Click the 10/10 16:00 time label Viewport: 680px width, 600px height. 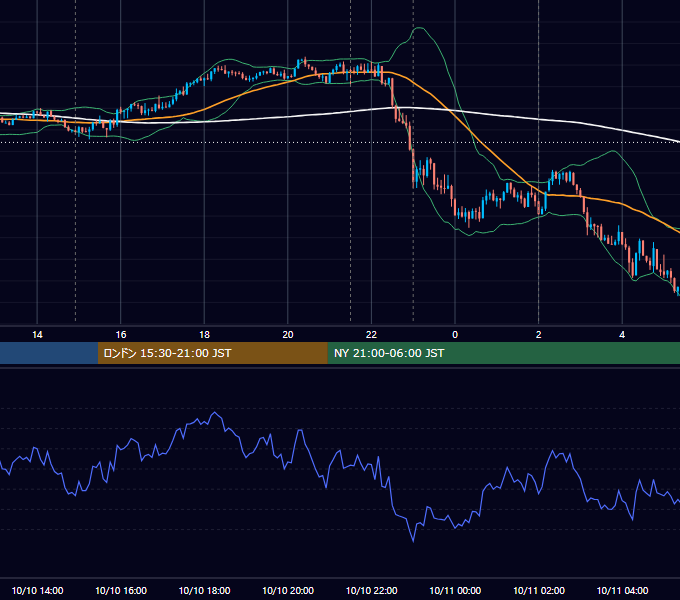(x=121, y=590)
